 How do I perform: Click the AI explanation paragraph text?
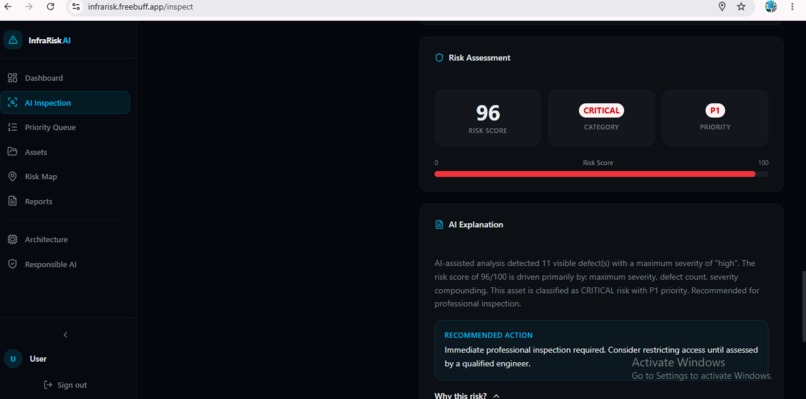pyautogui.click(x=597, y=283)
